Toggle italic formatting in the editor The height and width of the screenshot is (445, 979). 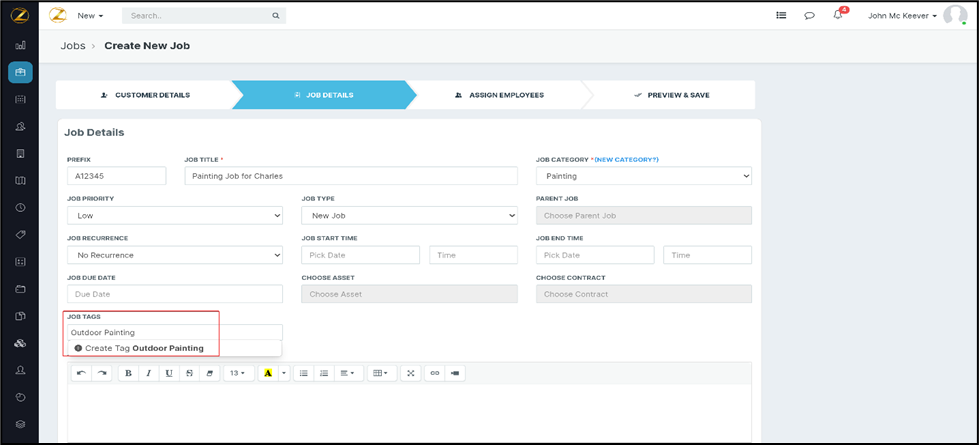149,373
